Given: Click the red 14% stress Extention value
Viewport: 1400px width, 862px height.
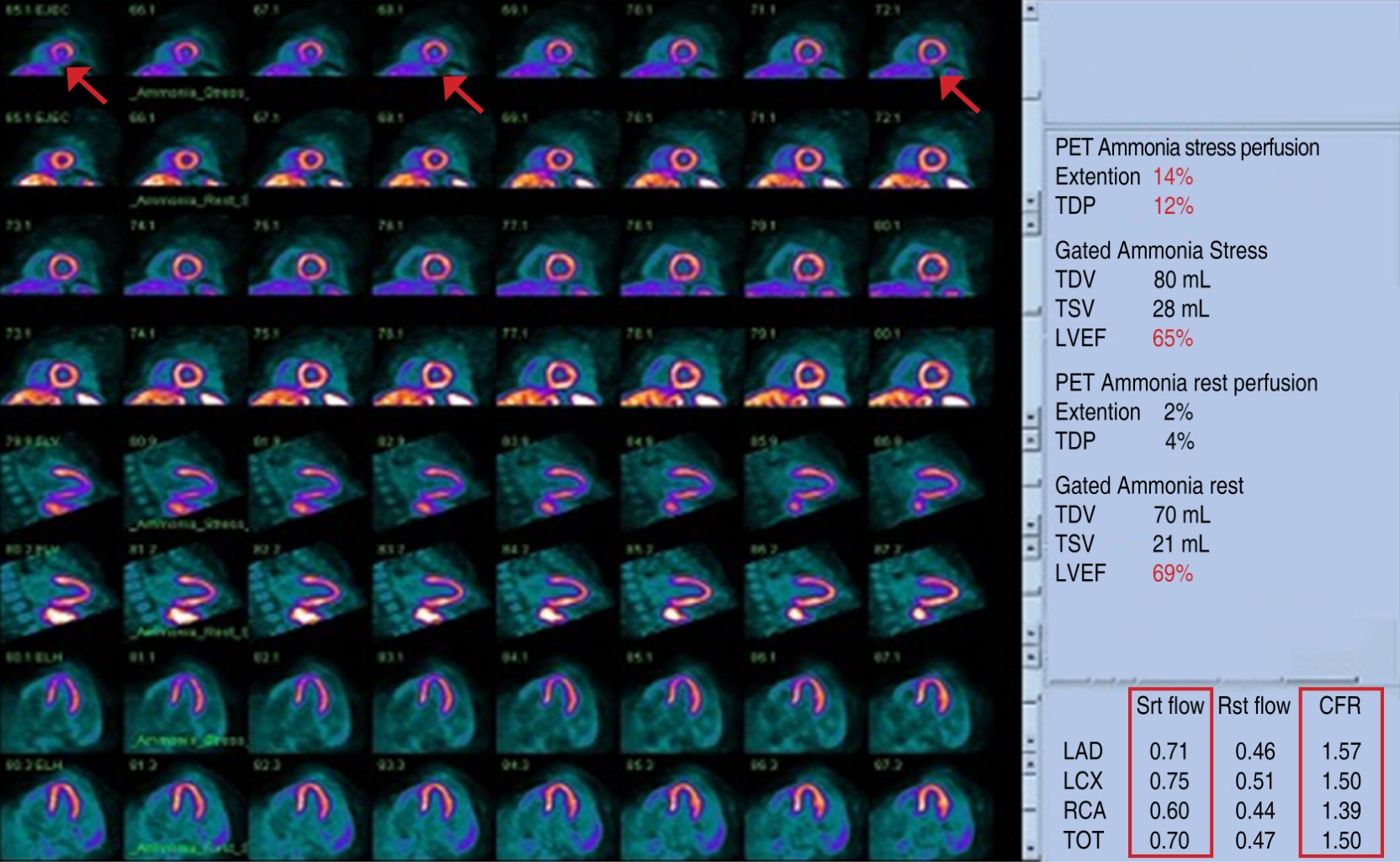Looking at the screenshot, I should tap(1172, 177).
